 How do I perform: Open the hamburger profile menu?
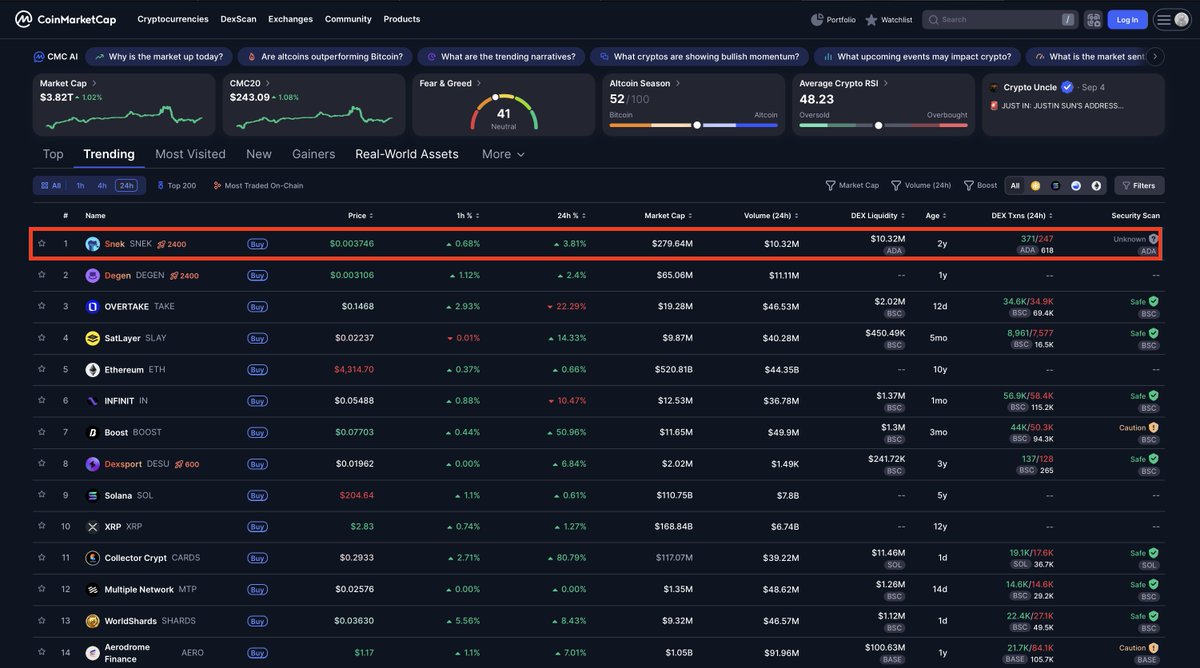(1170, 19)
